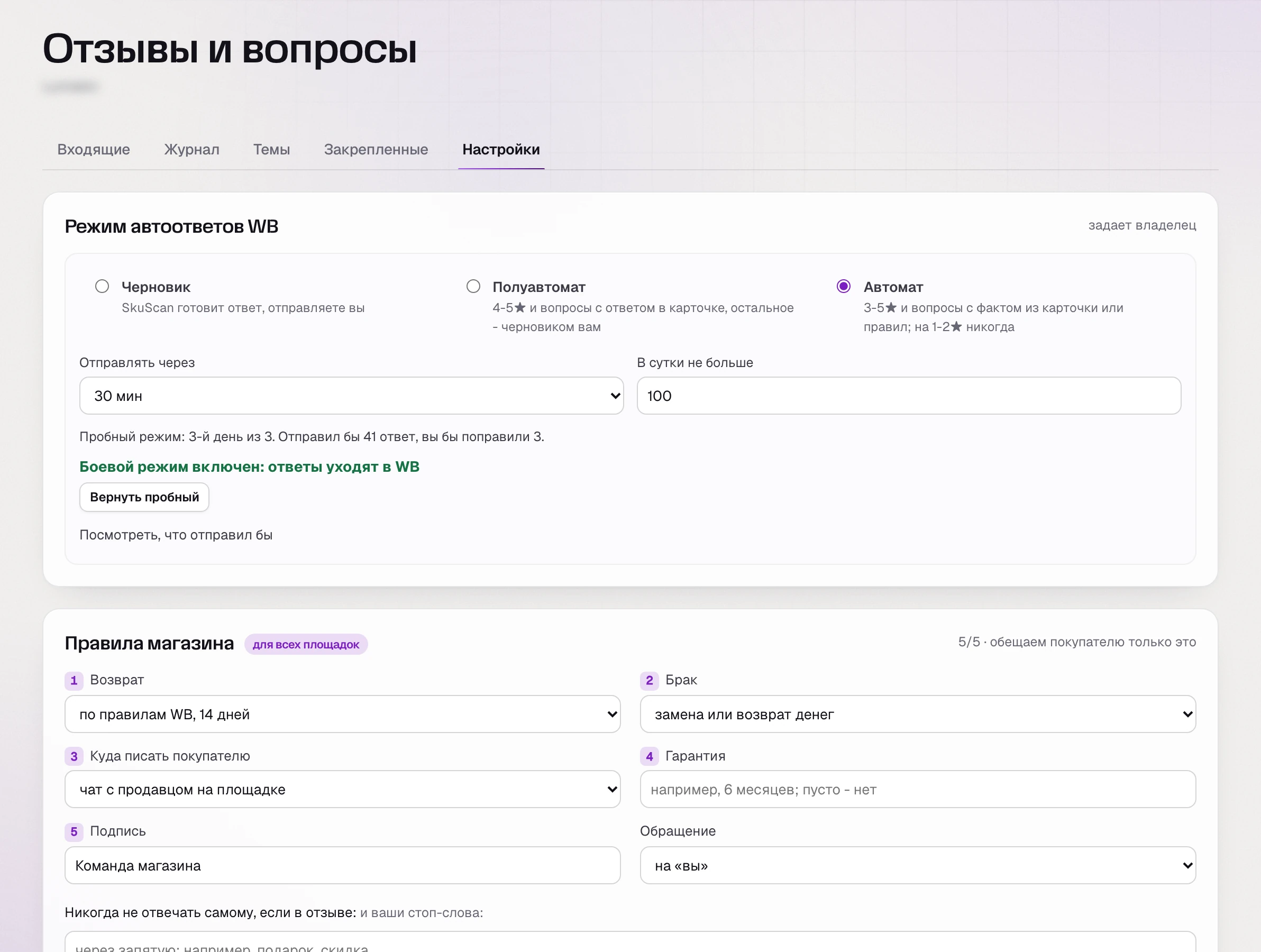Click the Подпись field with Команда магазина

click(x=343, y=865)
